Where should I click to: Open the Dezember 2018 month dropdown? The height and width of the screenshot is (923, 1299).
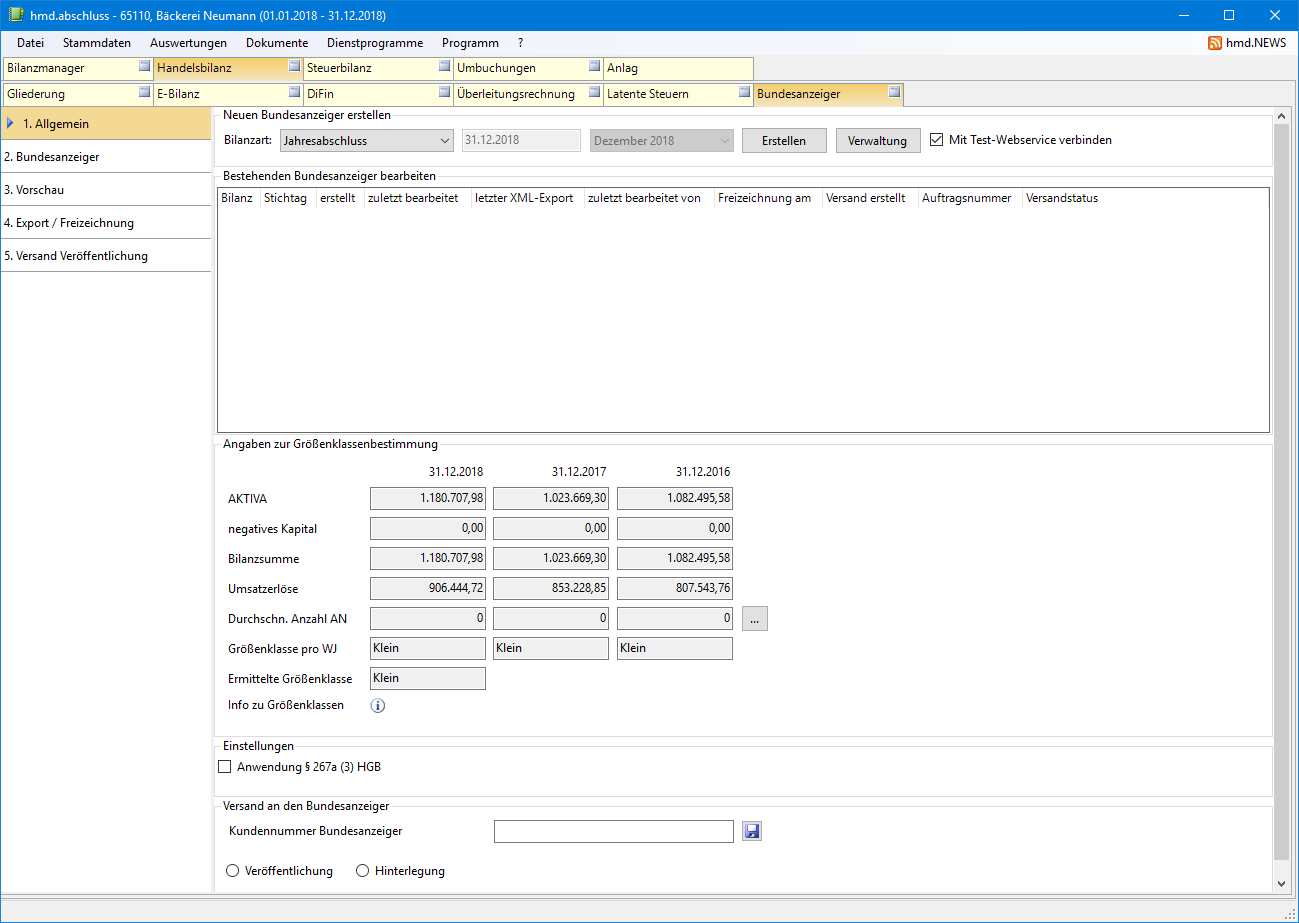click(x=662, y=141)
